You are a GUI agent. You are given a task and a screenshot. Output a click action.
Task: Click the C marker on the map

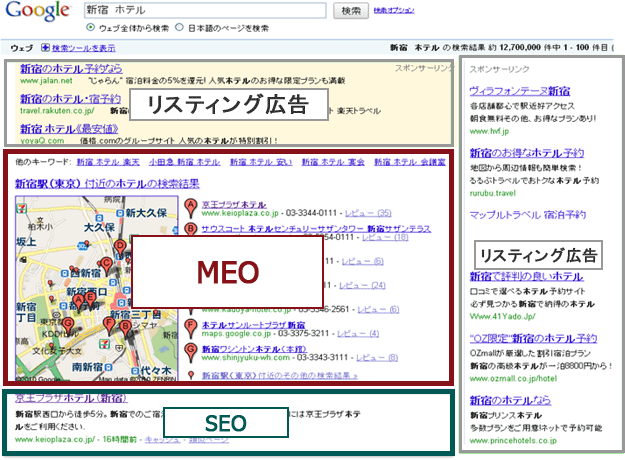pyautogui.click(x=106, y=266)
